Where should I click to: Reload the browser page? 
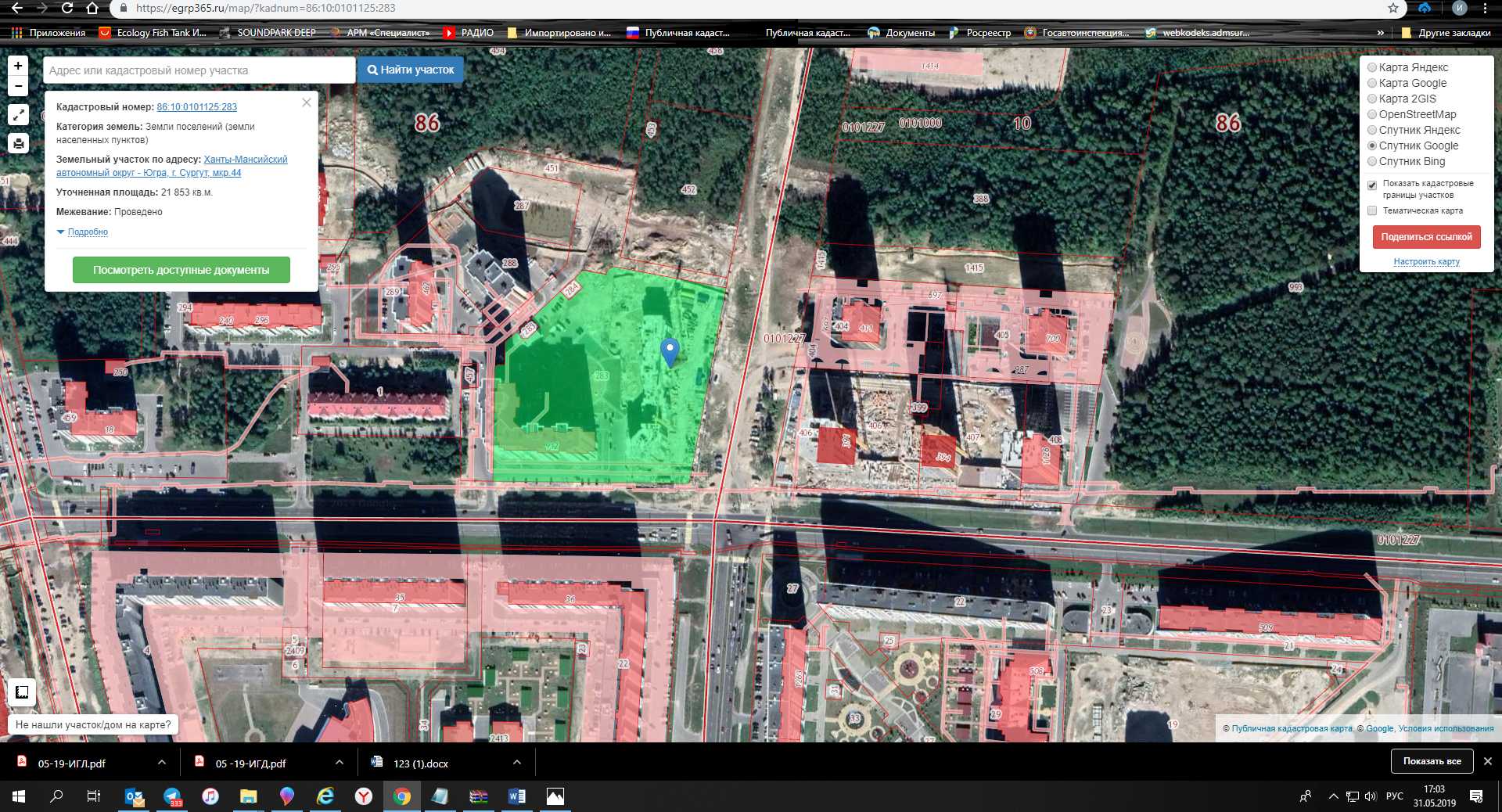pos(67,9)
